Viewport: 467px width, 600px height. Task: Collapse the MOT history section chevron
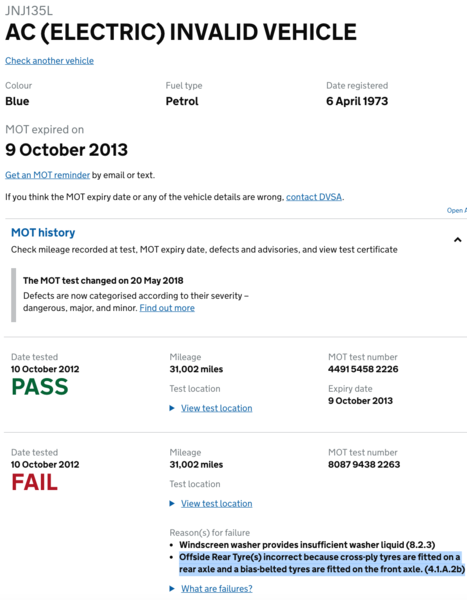(457, 240)
